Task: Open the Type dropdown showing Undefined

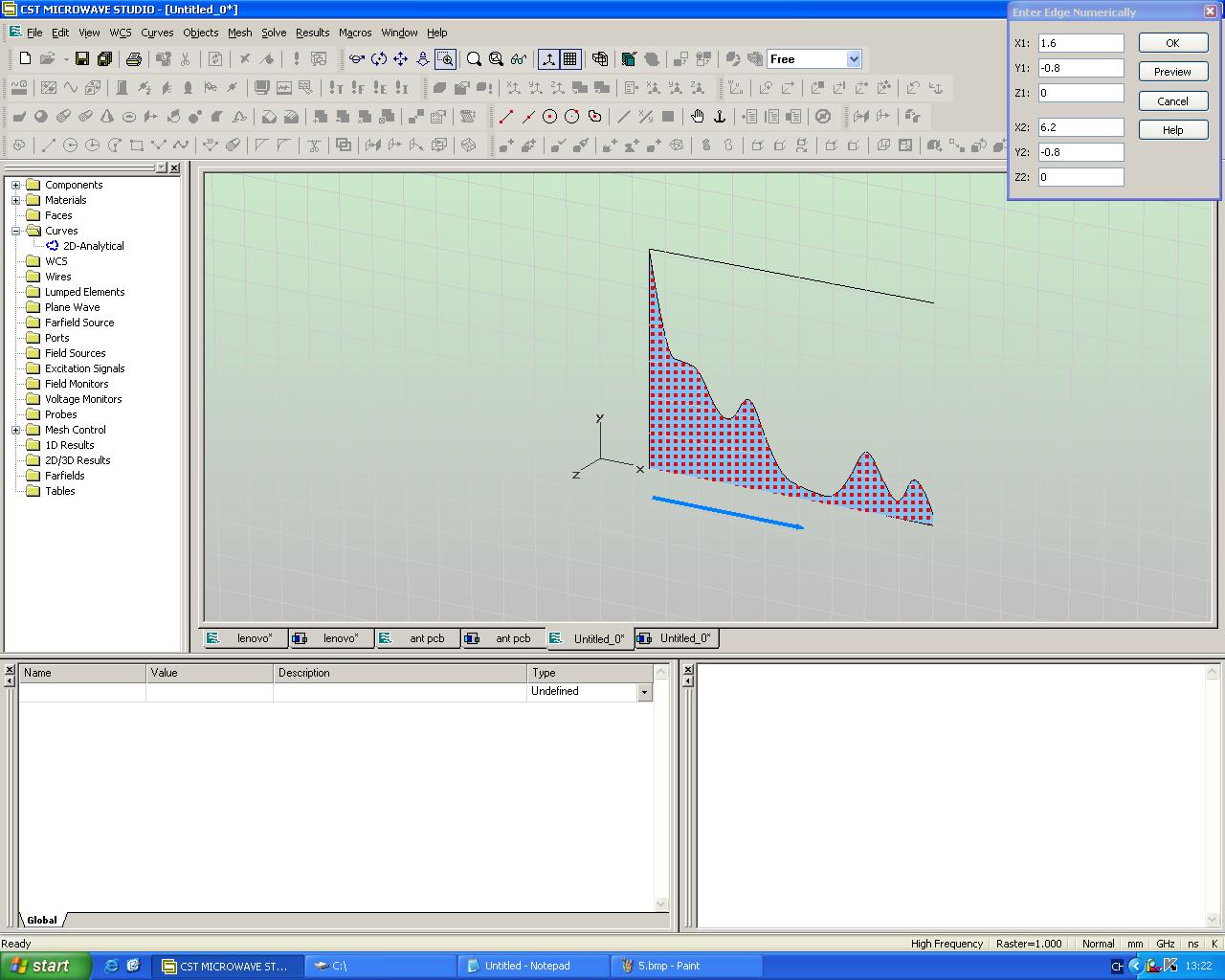Action: click(x=644, y=692)
